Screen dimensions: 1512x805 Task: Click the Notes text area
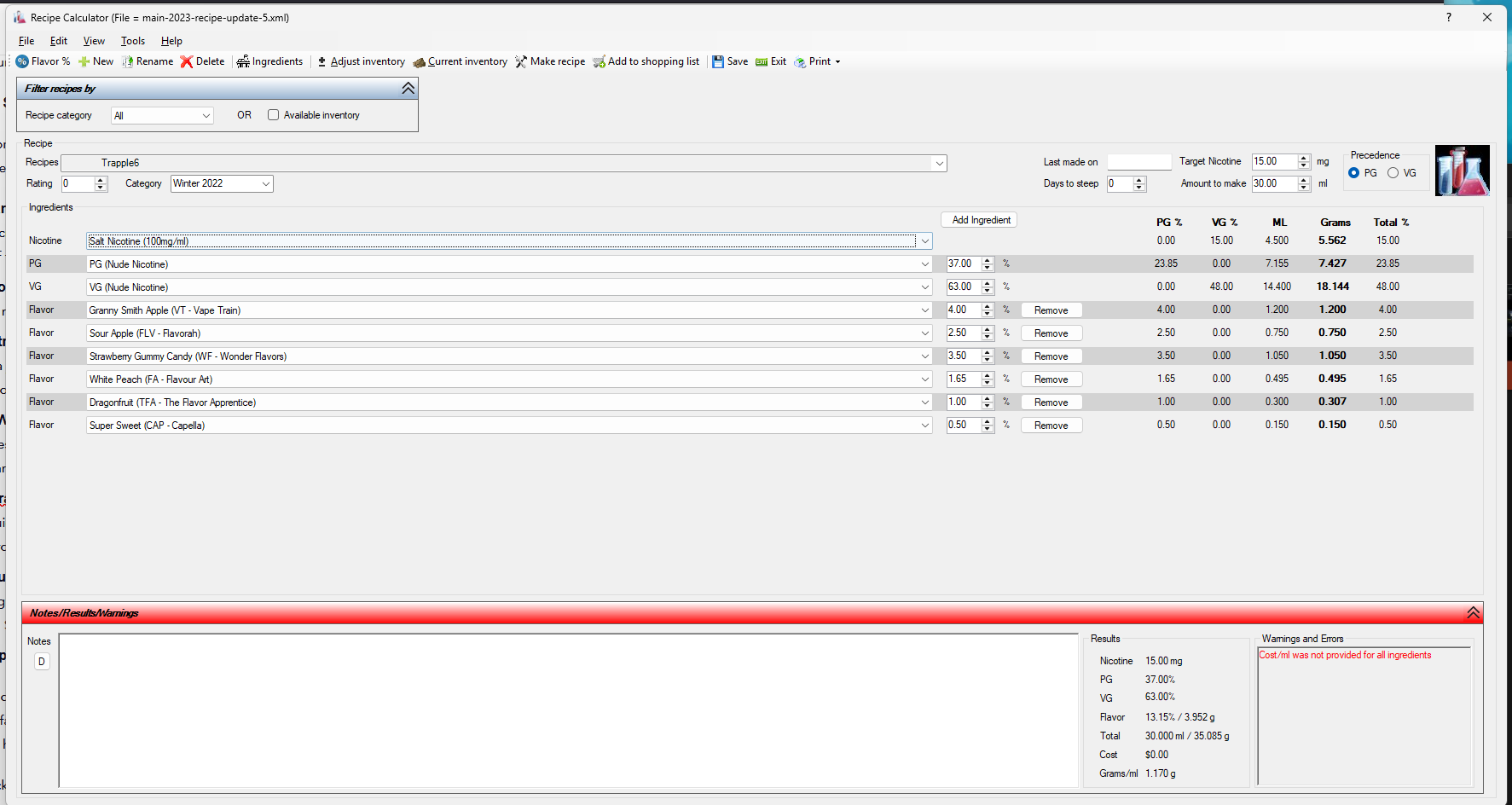pyautogui.click(x=569, y=710)
